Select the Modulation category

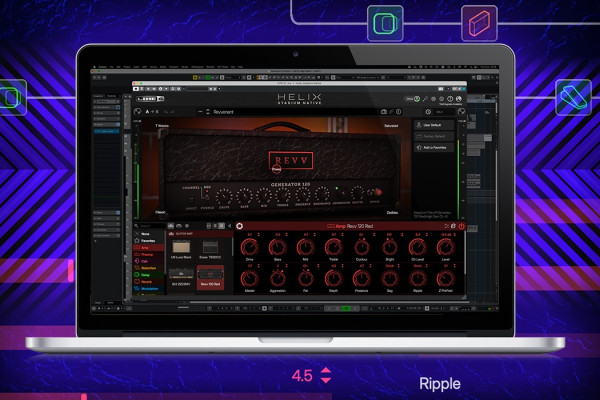[149, 289]
